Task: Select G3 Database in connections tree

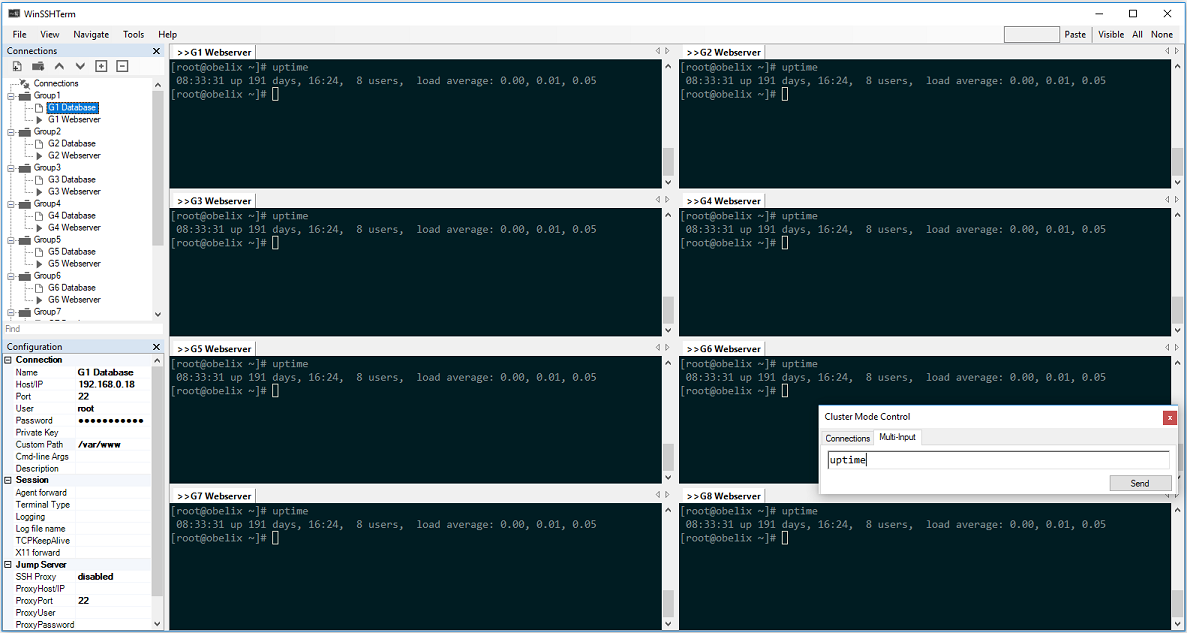Action: 72,179
